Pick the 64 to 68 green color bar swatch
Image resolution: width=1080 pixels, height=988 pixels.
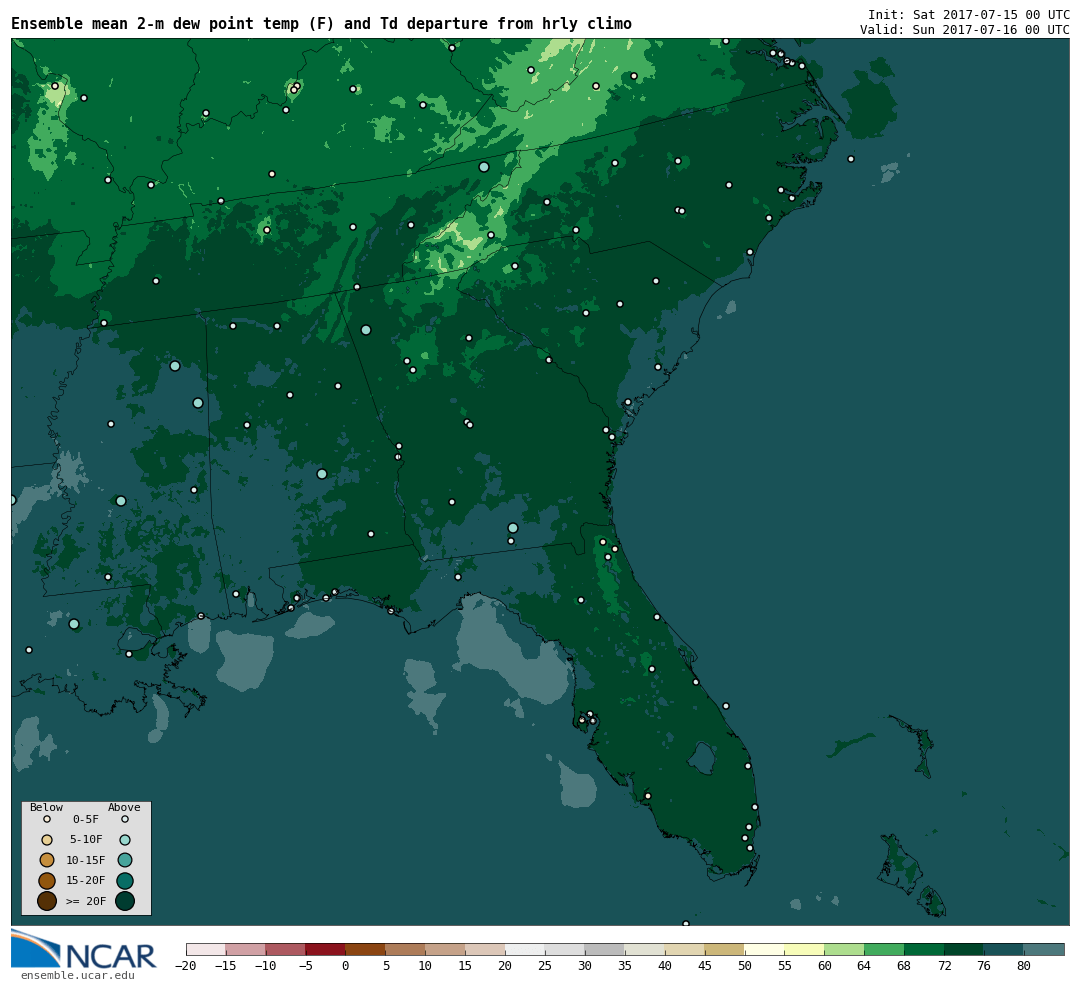pyautogui.click(x=885, y=949)
